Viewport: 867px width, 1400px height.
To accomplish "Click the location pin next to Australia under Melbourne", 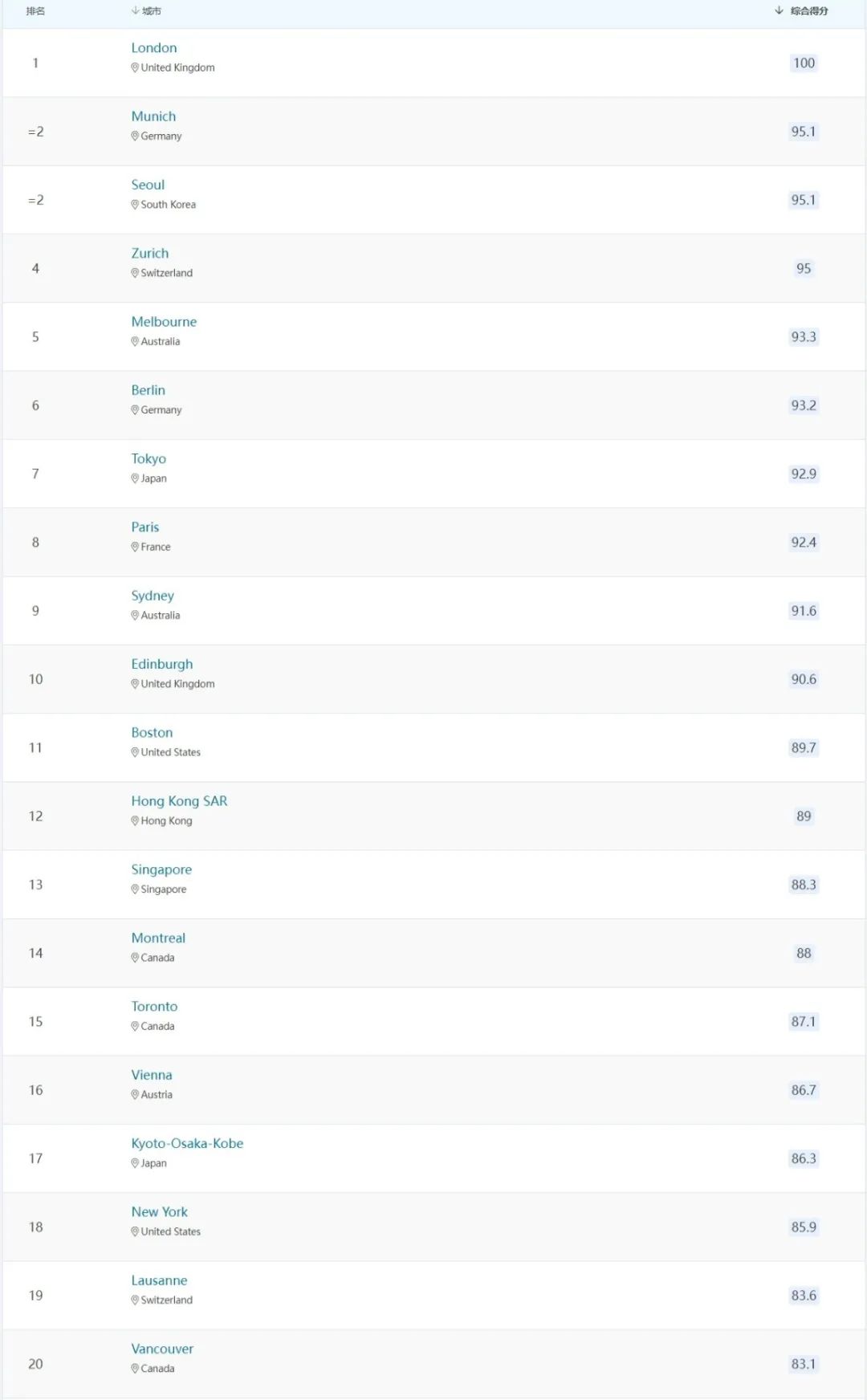I will pyautogui.click(x=135, y=341).
